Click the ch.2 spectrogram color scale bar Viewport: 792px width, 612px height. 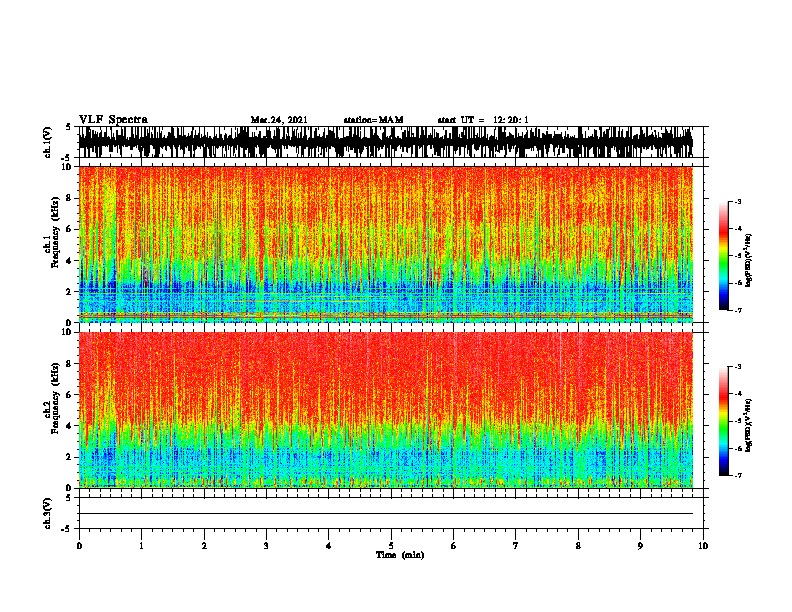coord(724,421)
